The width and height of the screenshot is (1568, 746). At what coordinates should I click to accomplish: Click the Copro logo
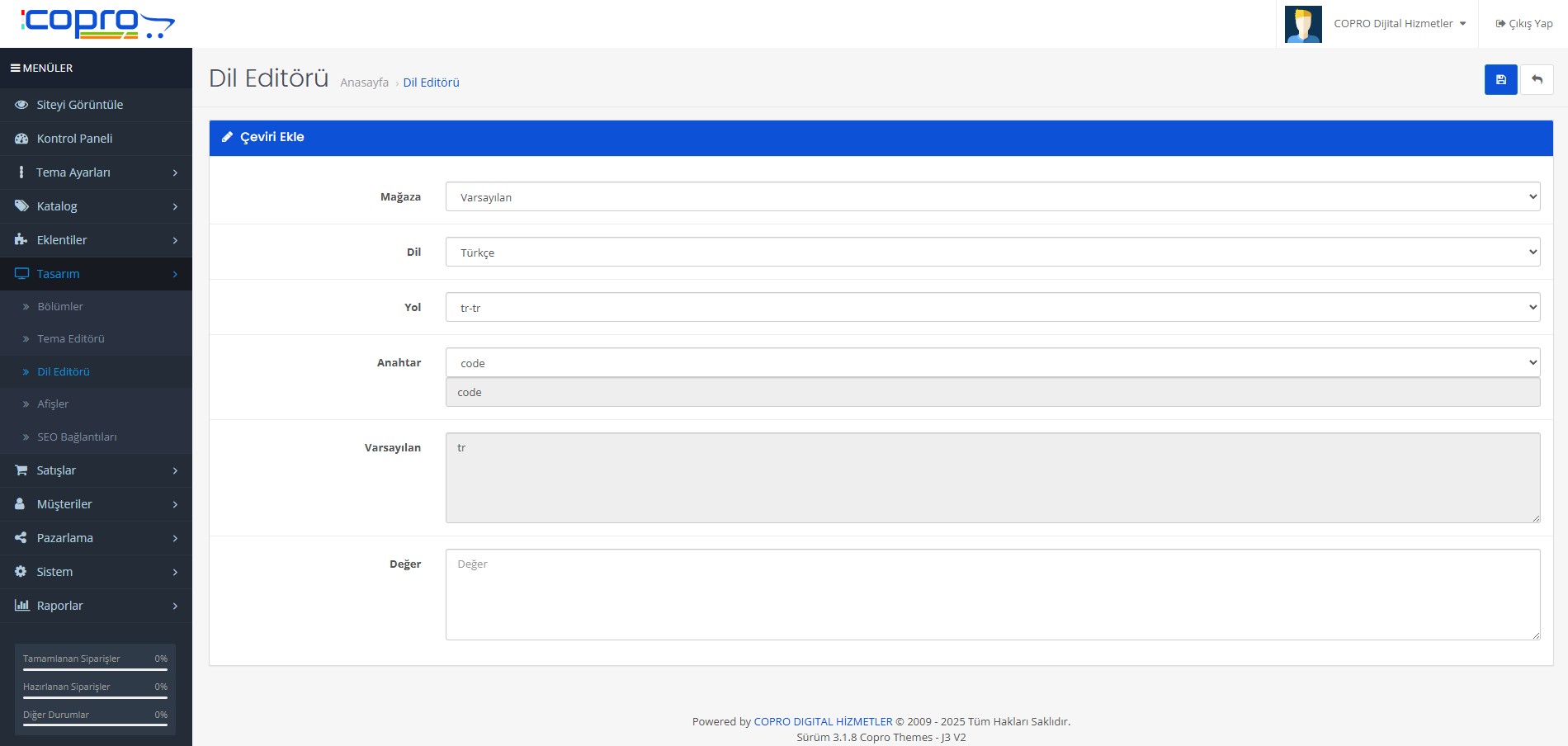pos(97,23)
